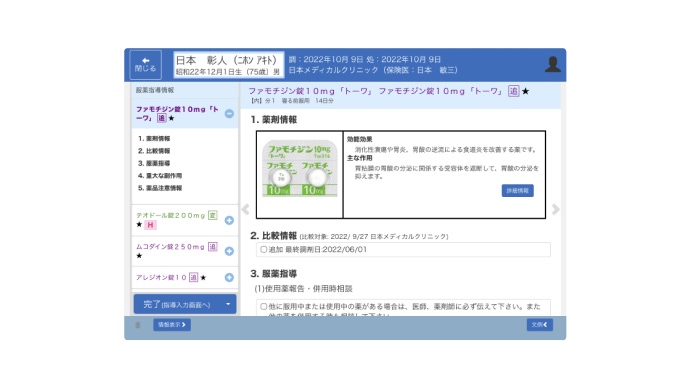Viewport: 690px width, 388px height.
Task: Open the dropdown arrow on 完了 button
Action: click(228, 304)
